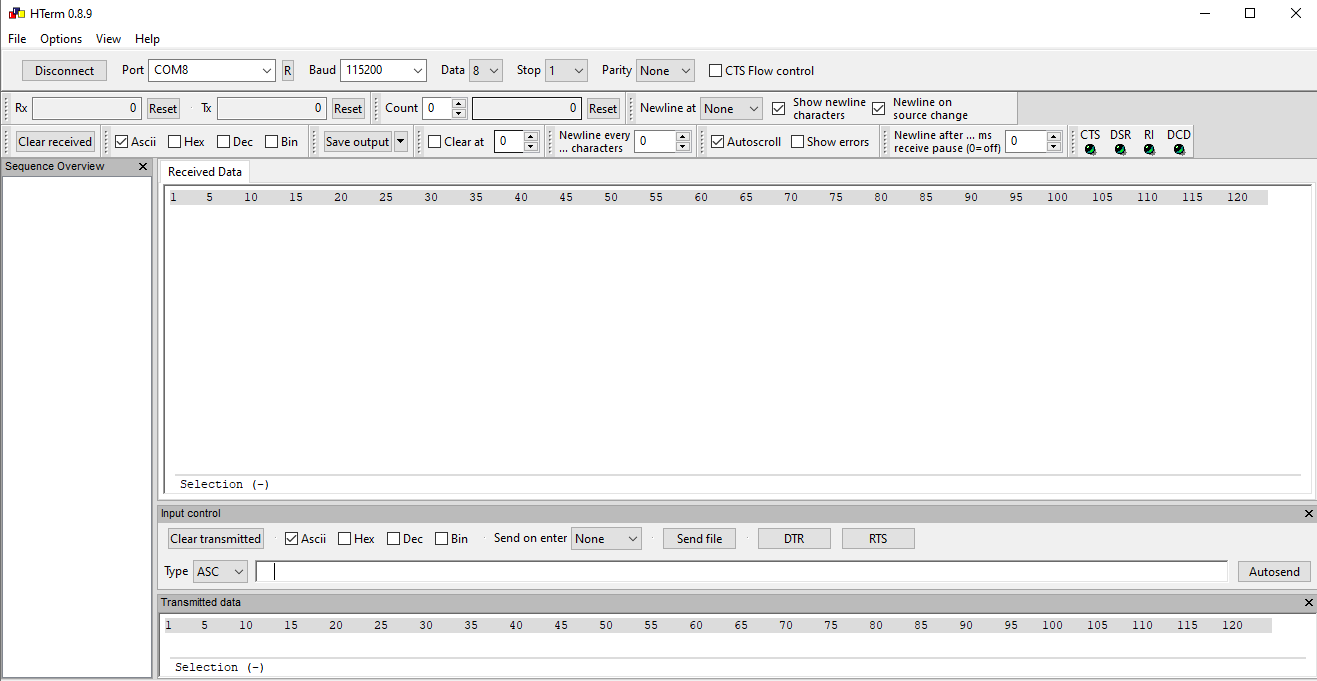Click the Disconnect button
The height and width of the screenshot is (681, 1317).
[x=64, y=70]
